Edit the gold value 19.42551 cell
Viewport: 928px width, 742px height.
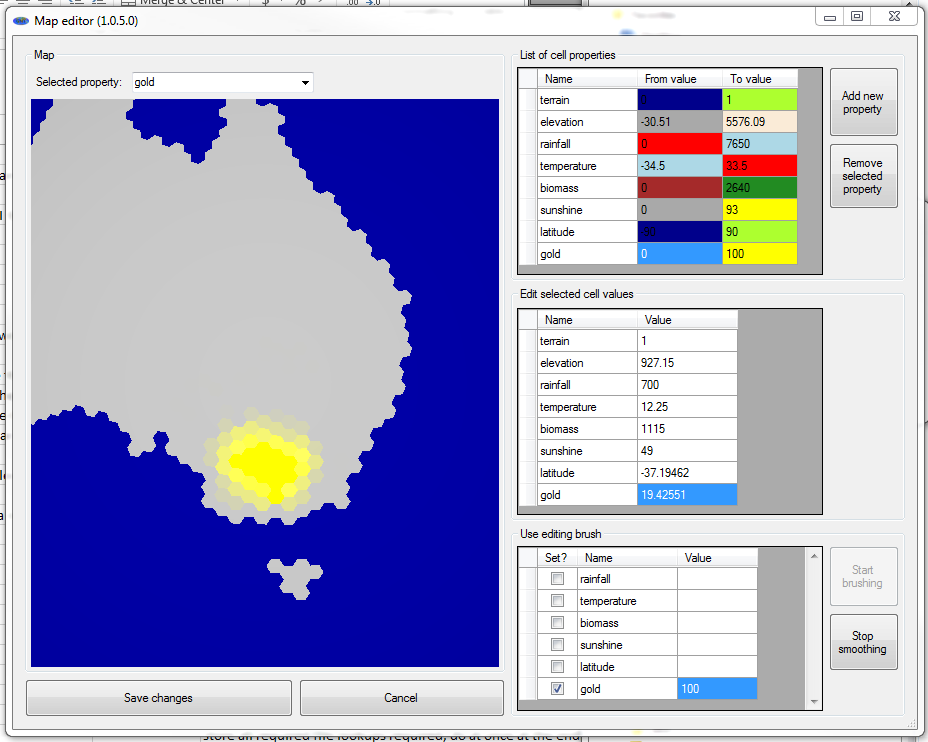point(686,495)
